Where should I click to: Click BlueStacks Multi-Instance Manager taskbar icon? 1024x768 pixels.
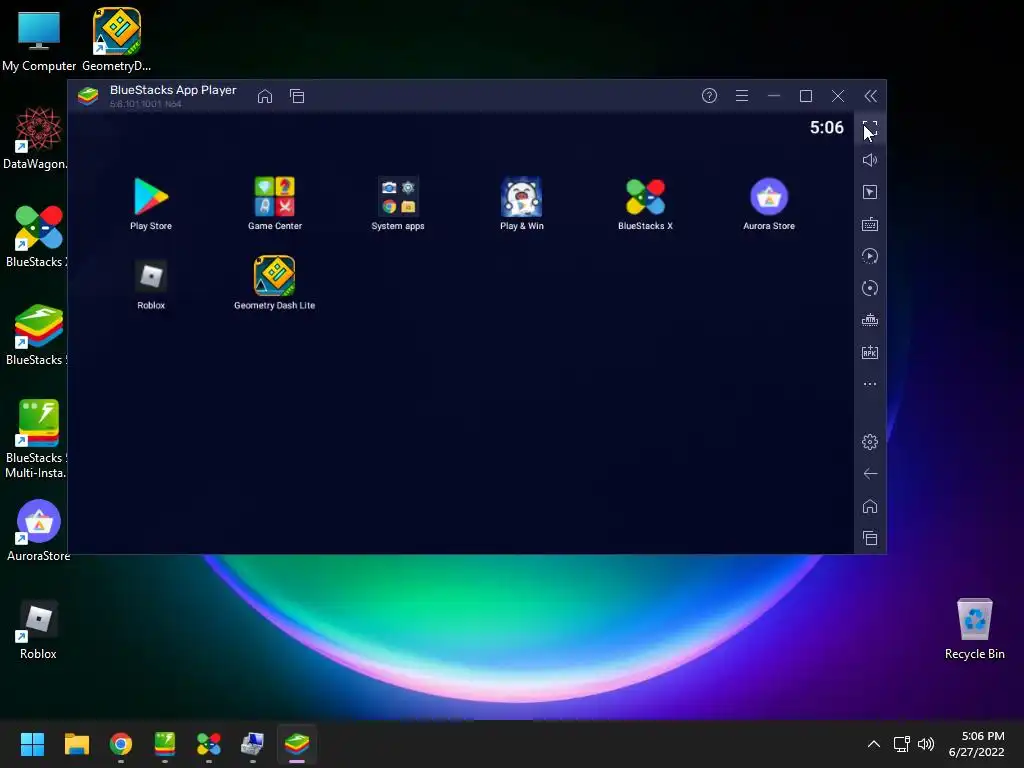coord(165,743)
